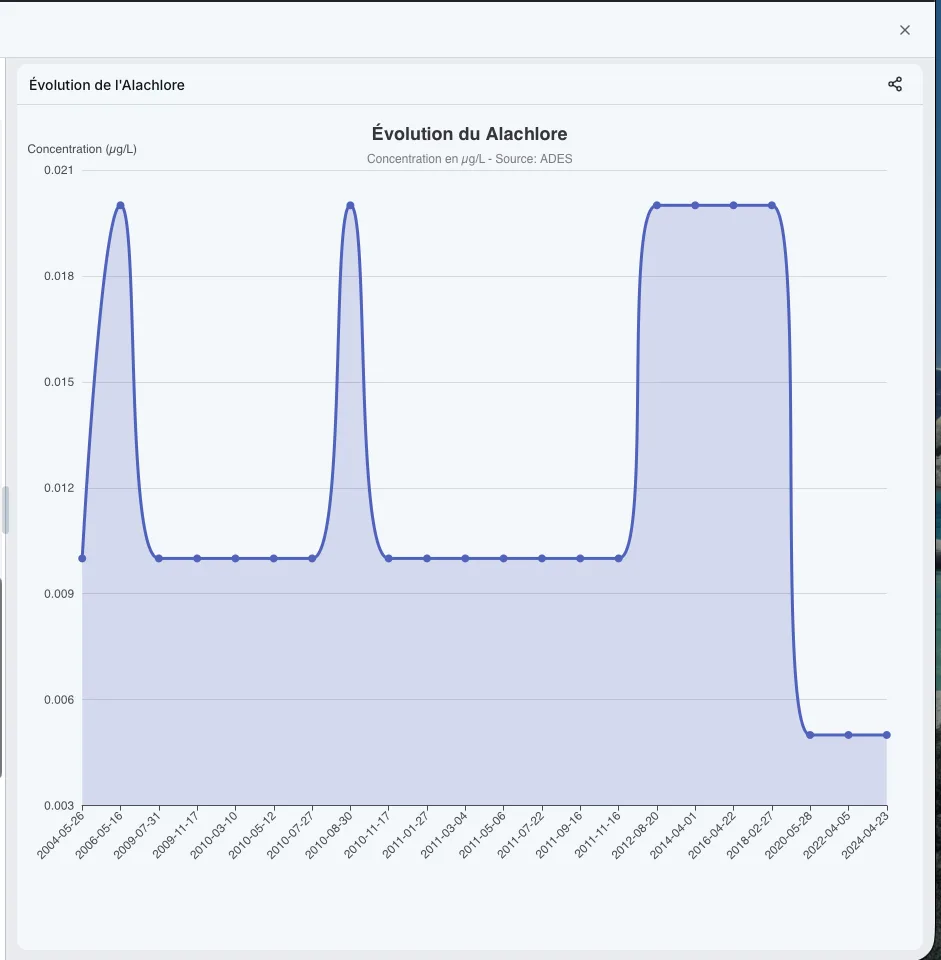The image size is (941, 960).
Task: Click the x-axis label 2020-05-28
Action: click(788, 836)
